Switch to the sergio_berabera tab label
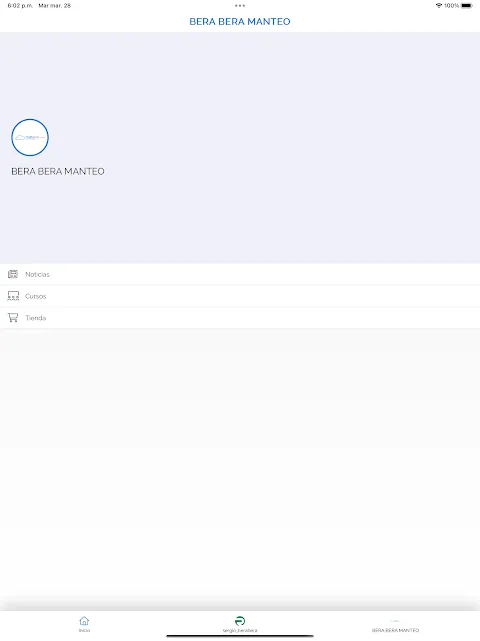This screenshot has width=480, height=641. pos(240,630)
